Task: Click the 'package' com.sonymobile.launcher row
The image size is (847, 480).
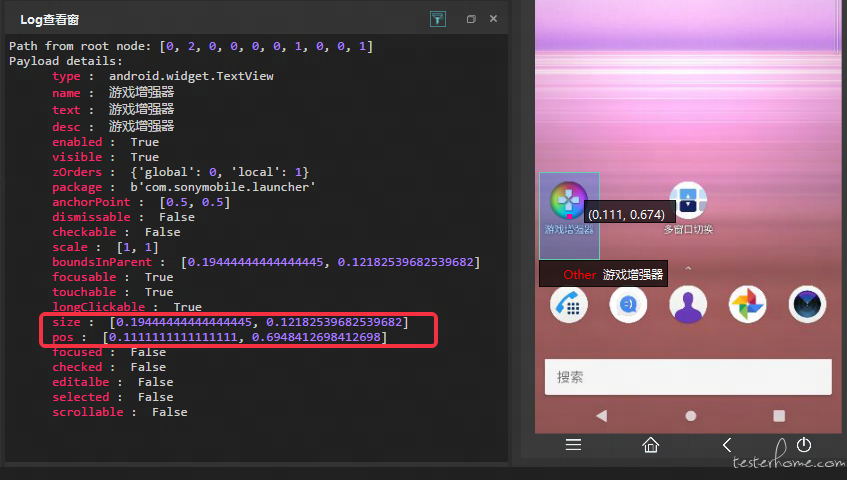Action: (184, 187)
